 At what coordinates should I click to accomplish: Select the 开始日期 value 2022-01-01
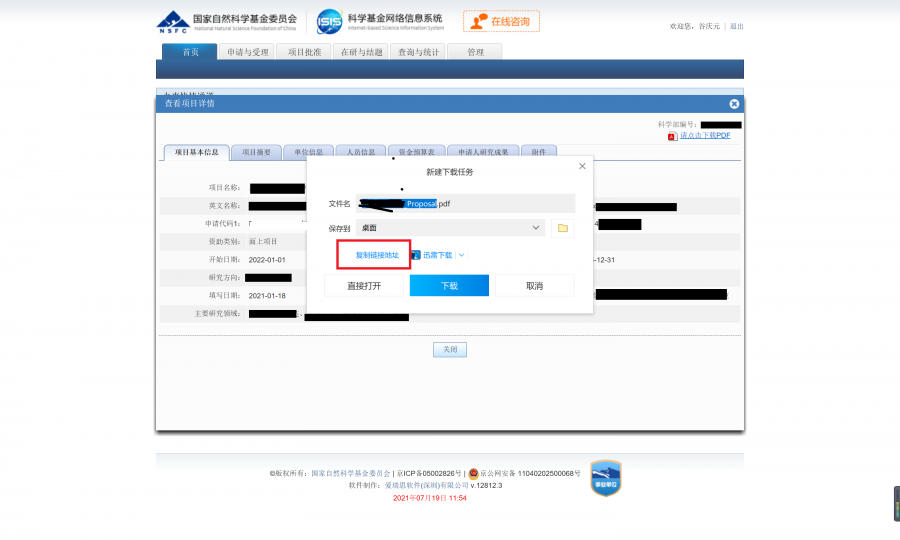coord(267,260)
